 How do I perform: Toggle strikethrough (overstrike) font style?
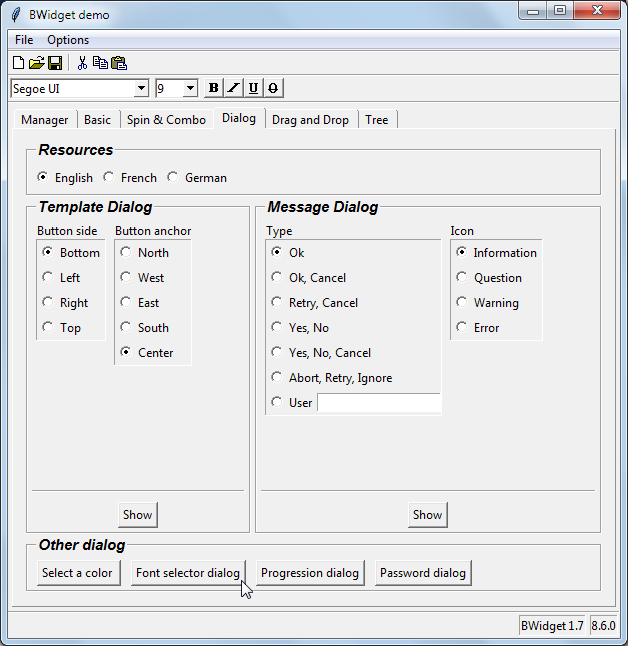[273, 88]
